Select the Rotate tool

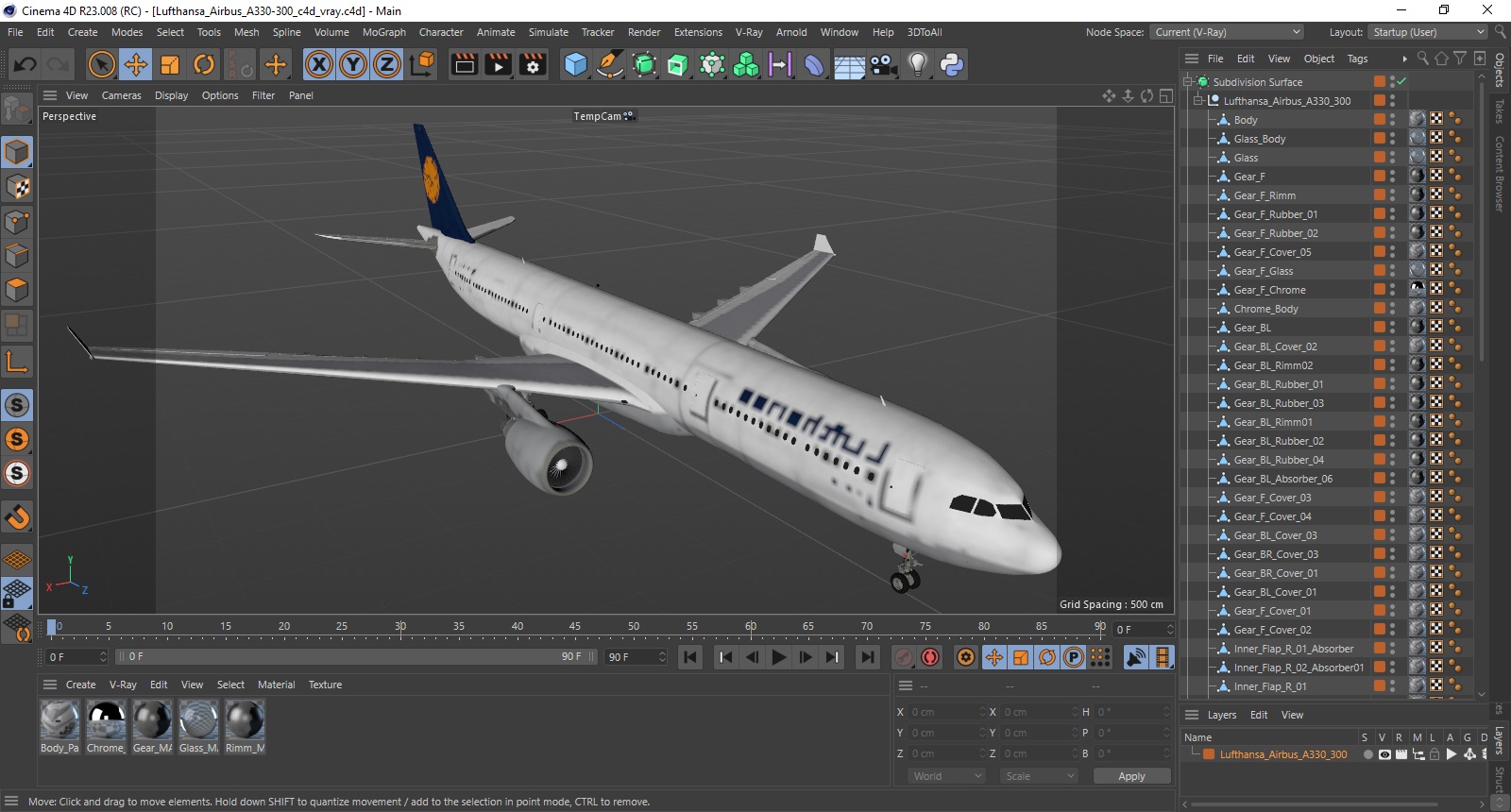(x=204, y=64)
